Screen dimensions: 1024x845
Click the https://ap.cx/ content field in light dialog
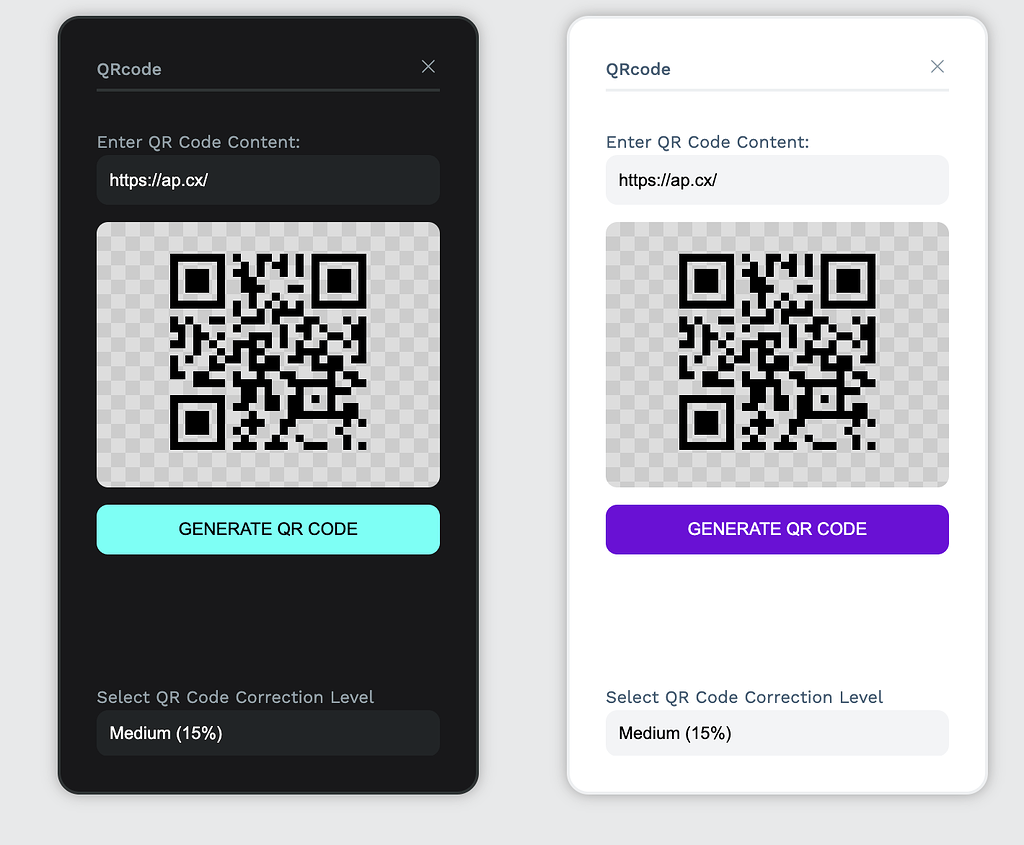(x=777, y=180)
